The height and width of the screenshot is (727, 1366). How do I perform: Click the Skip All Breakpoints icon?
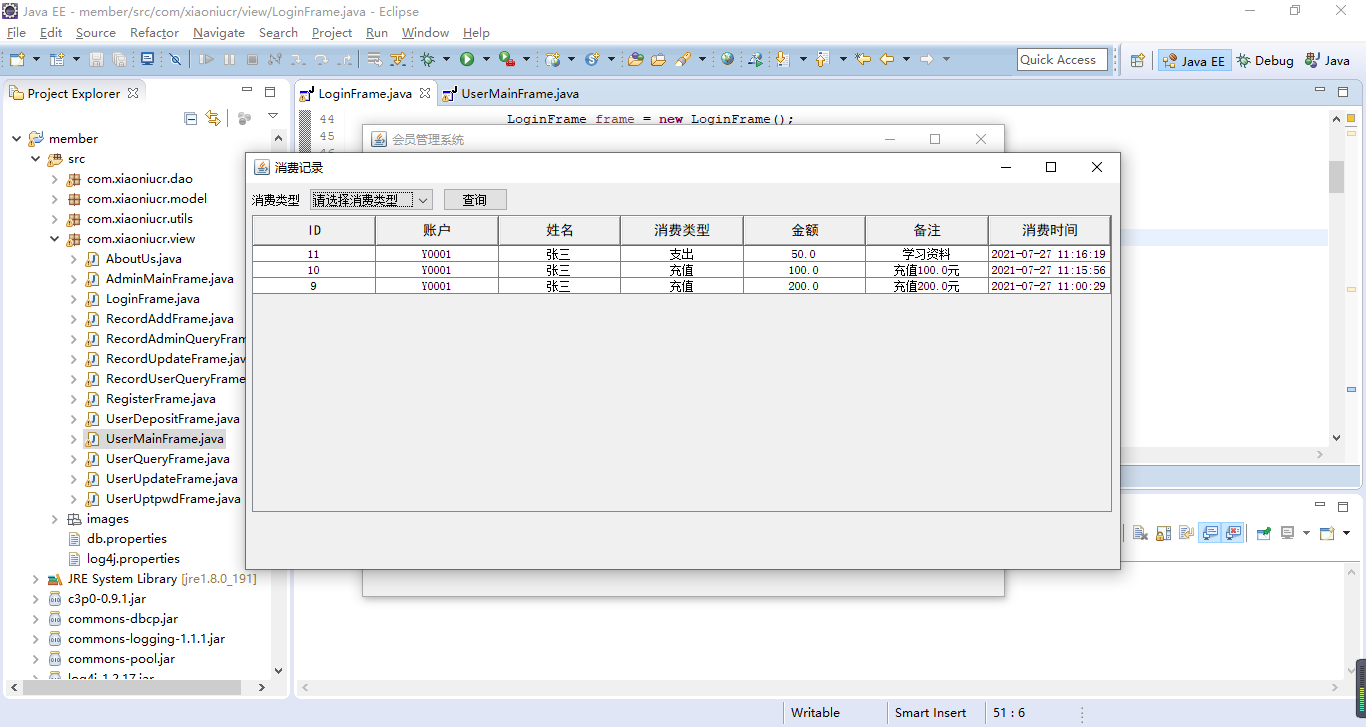click(175, 59)
